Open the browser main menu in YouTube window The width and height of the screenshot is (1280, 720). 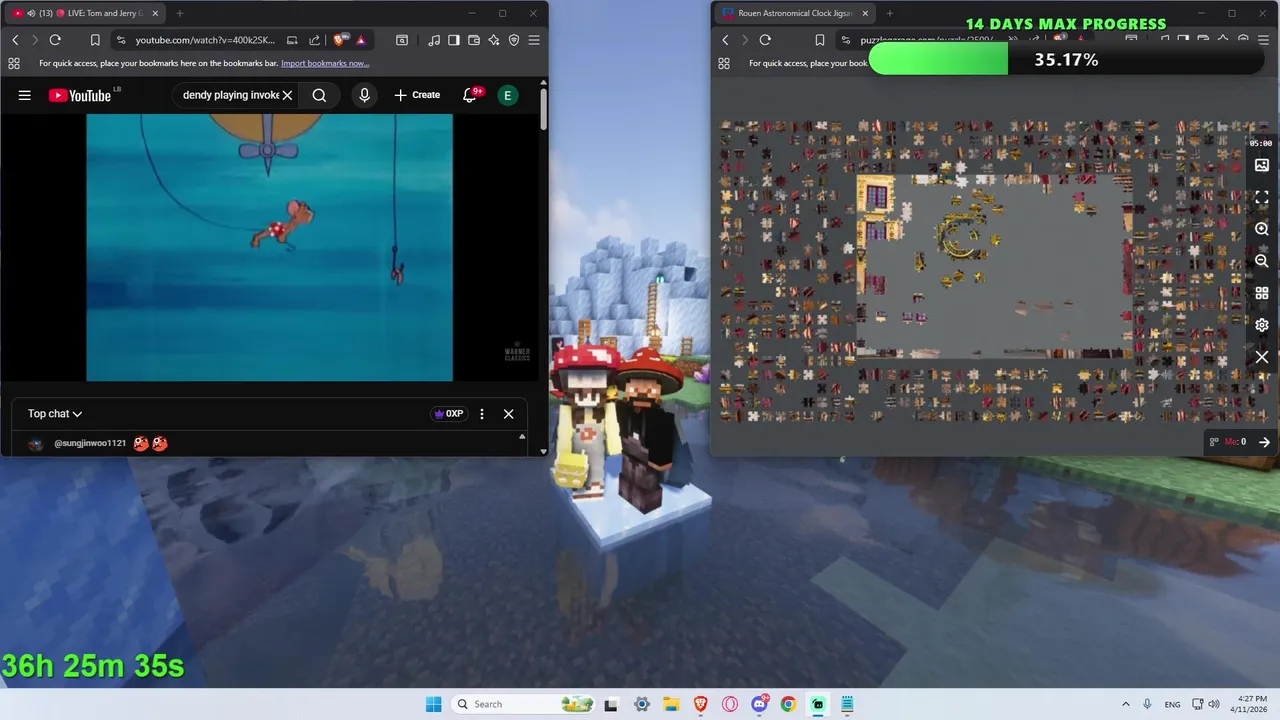[534, 40]
